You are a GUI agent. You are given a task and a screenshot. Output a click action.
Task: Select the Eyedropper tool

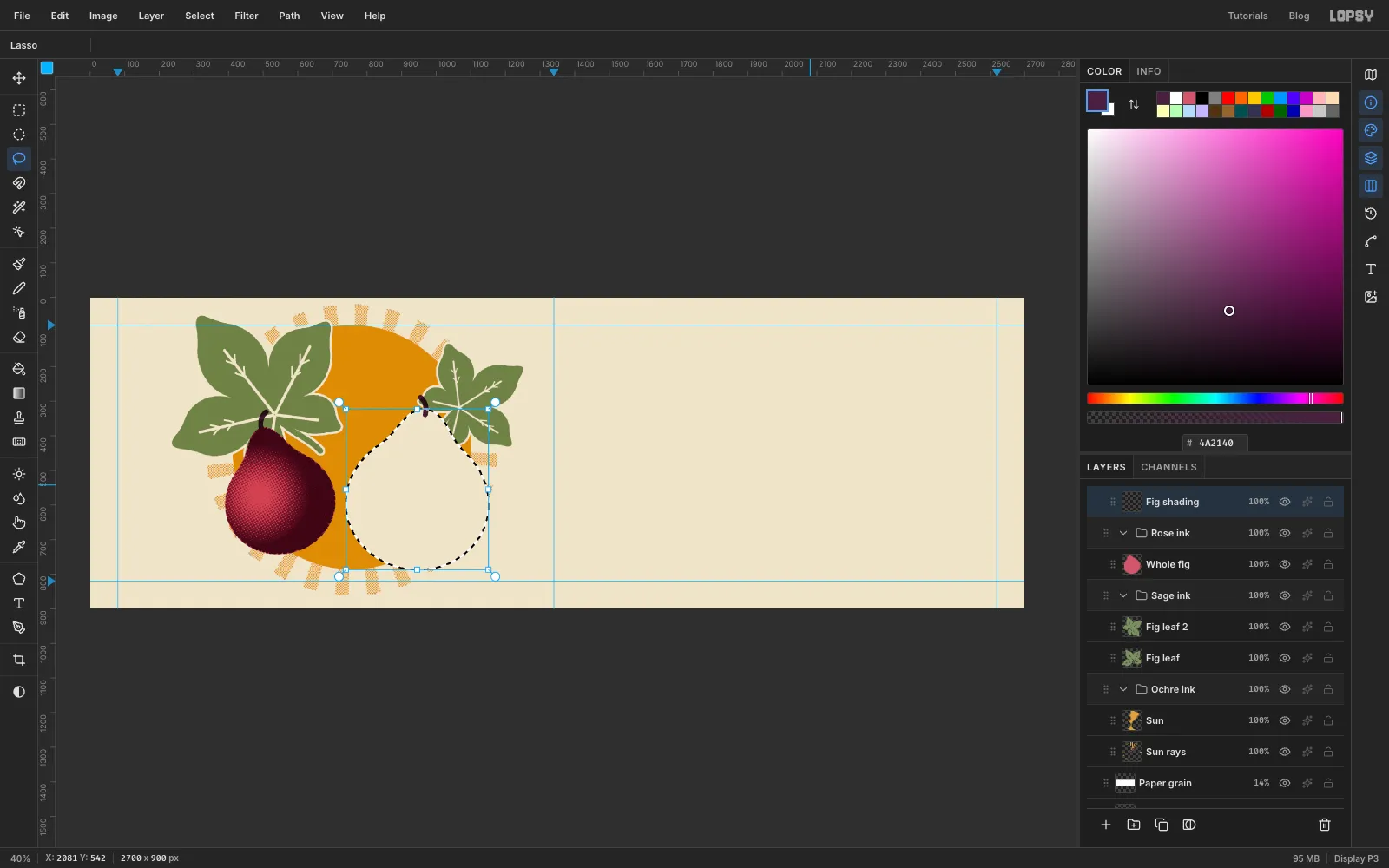click(19, 547)
